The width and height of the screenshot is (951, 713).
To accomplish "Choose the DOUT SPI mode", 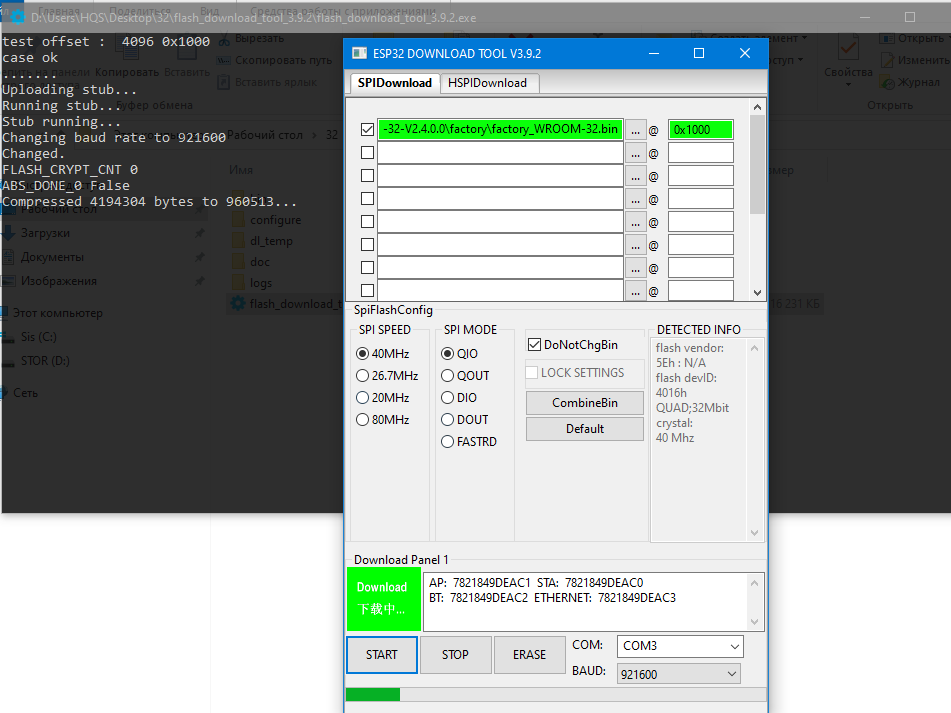I will point(465,420).
